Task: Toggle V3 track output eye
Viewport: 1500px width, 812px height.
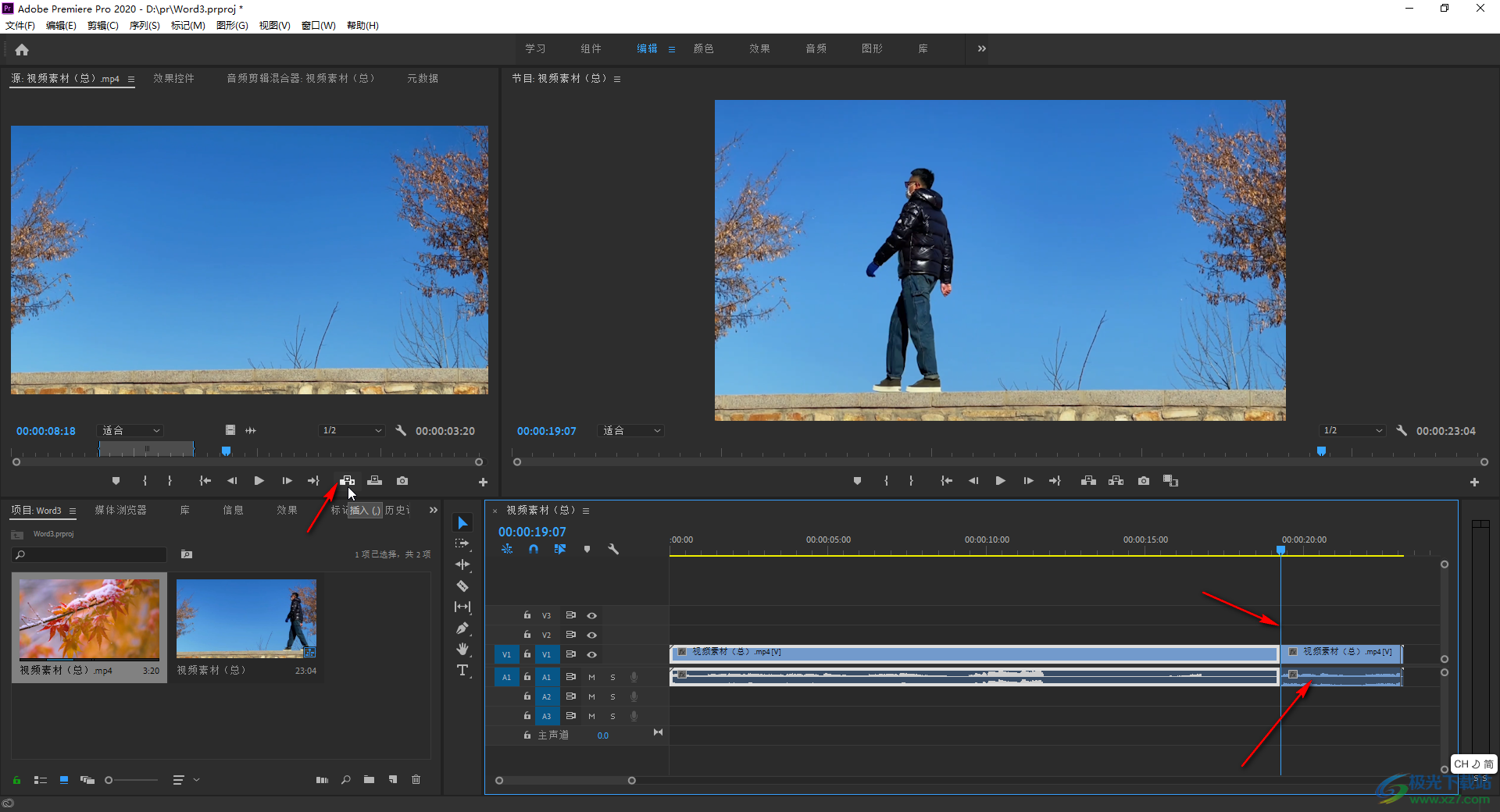Action: [x=592, y=615]
